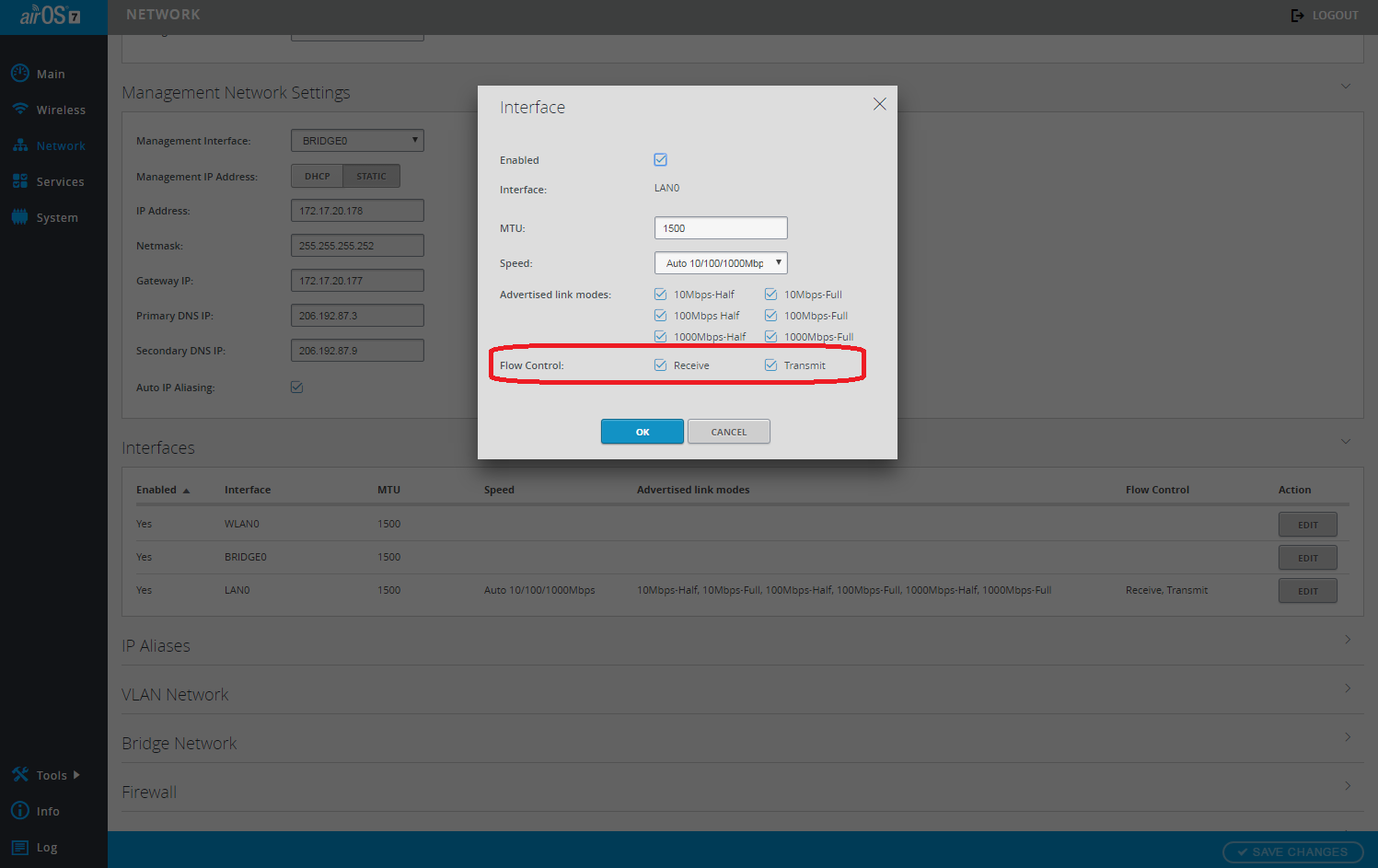This screenshot has height=868, width=1378.
Task: Uncheck the Enabled checkbox in Interface dialog
Action: point(660,160)
